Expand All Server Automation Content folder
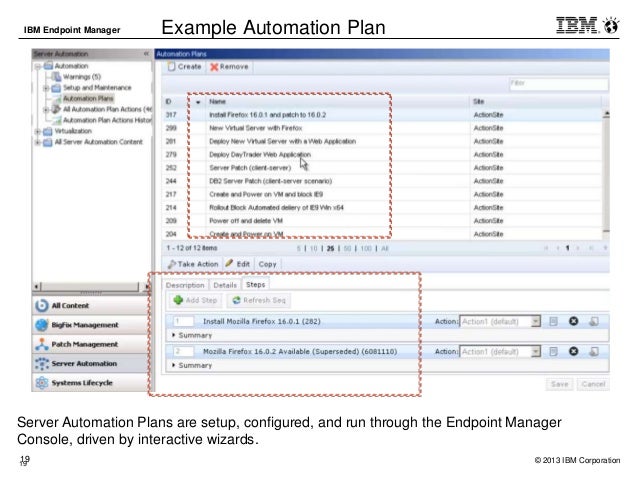The image size is (638, 479). click(37, 142)
